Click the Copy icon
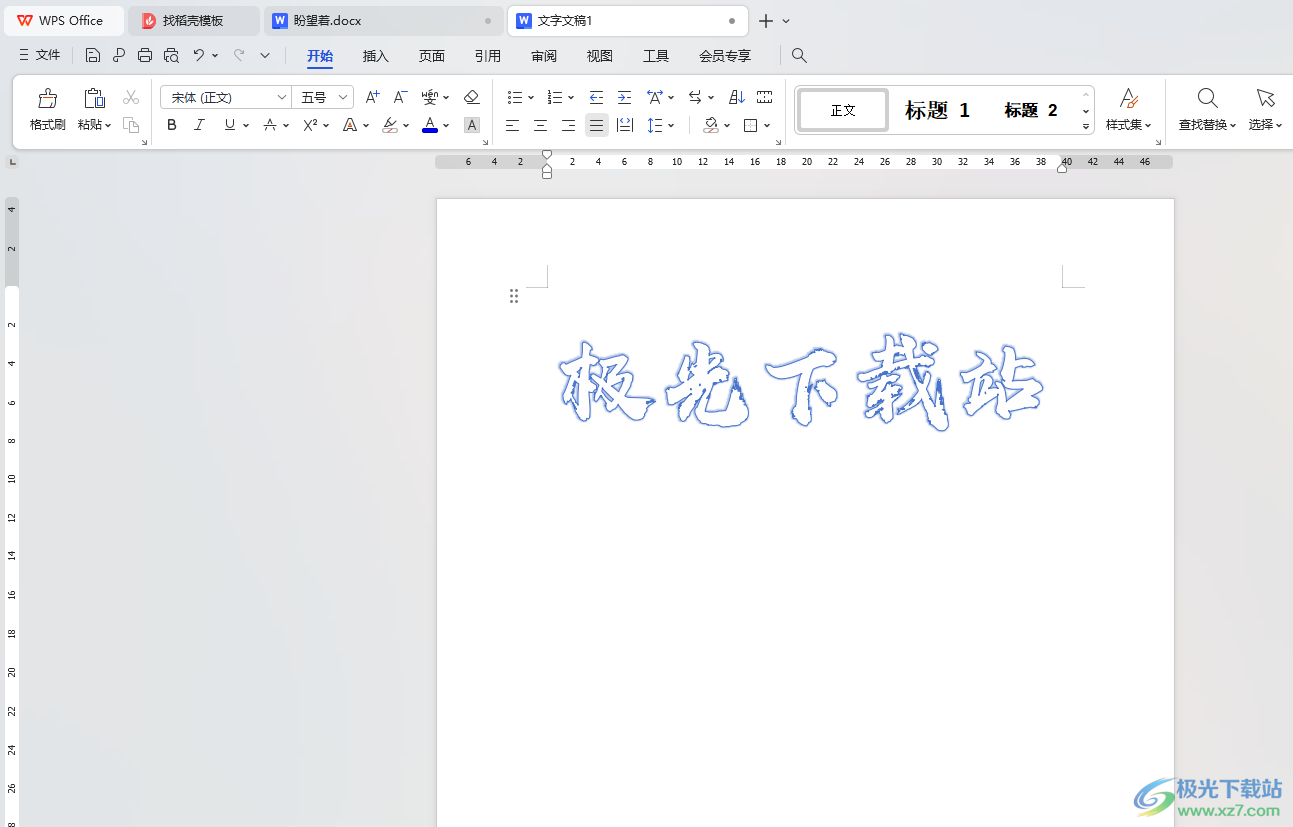The width and height of the screenshot is (1293, 827). point(131,125)
